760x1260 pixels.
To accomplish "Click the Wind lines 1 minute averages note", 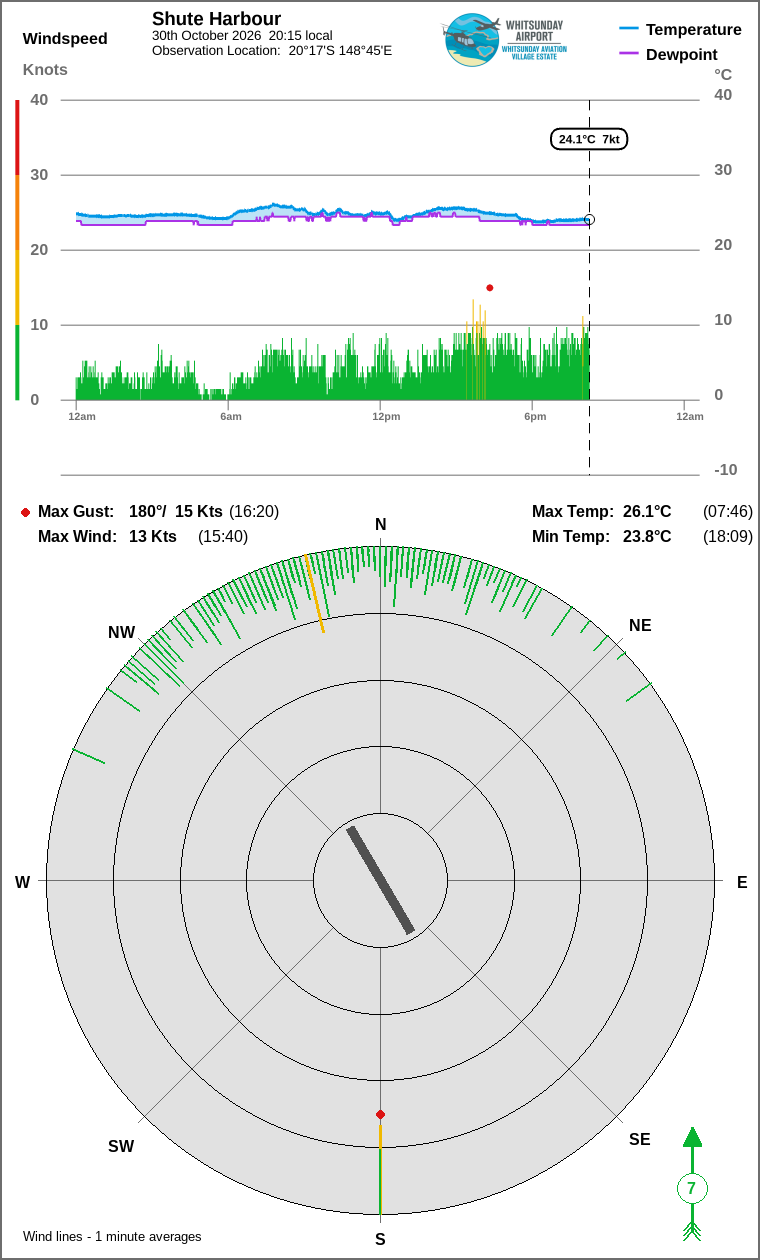I will (x=112, y=1237).
